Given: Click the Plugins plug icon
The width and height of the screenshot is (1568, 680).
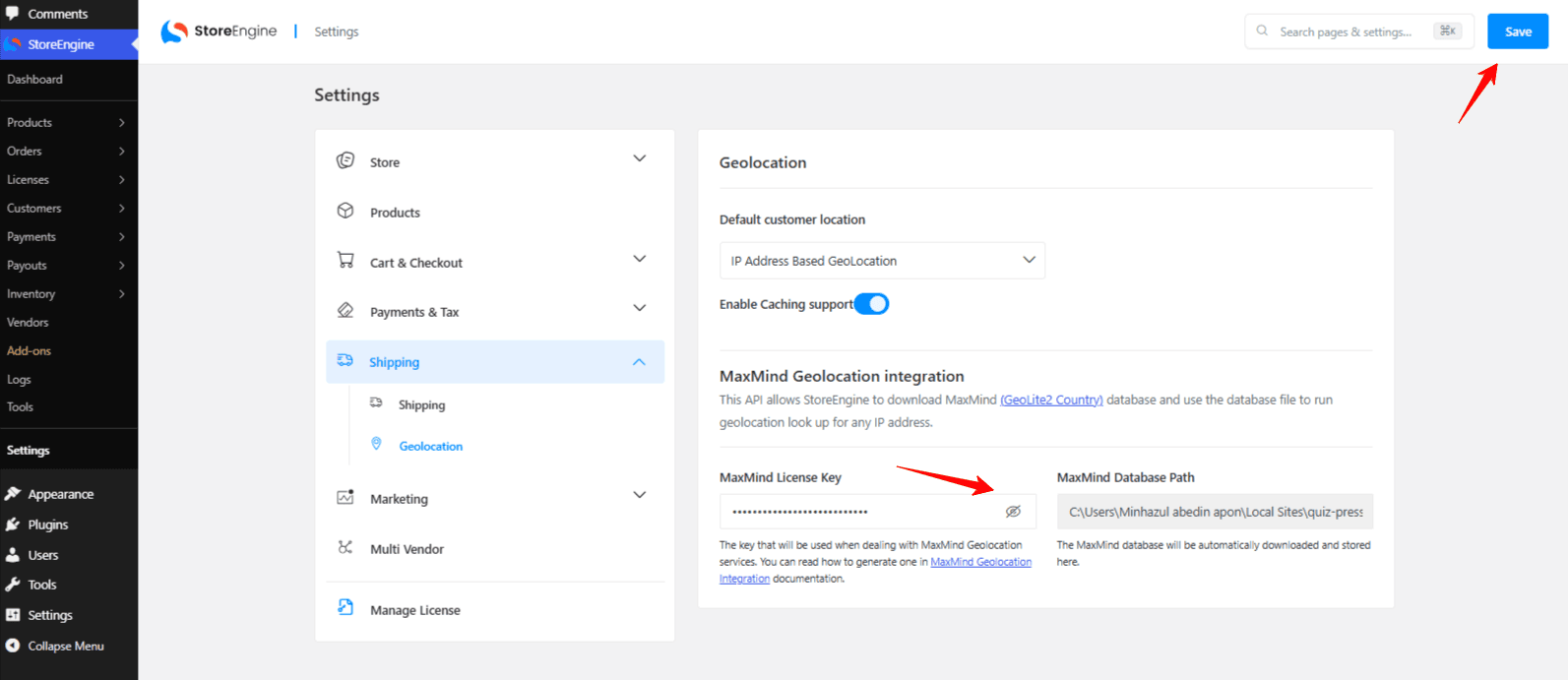Looking at the screenshot, I should tap(13, 524).
